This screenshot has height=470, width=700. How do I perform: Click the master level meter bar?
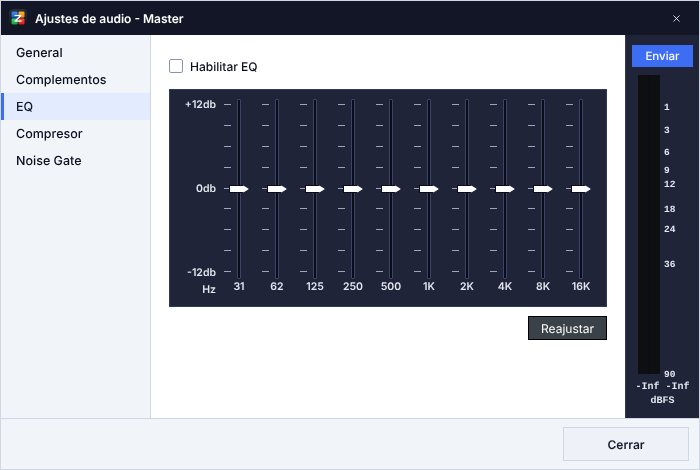coord(649,224)
